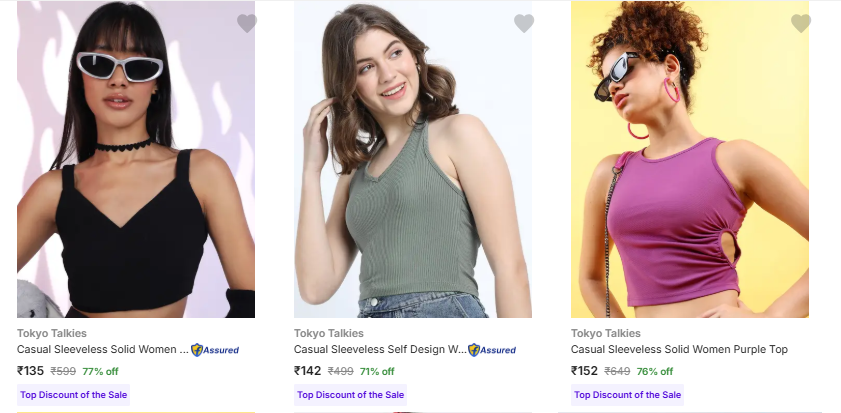Click the 71% off discount text

(x=377, y=372)
